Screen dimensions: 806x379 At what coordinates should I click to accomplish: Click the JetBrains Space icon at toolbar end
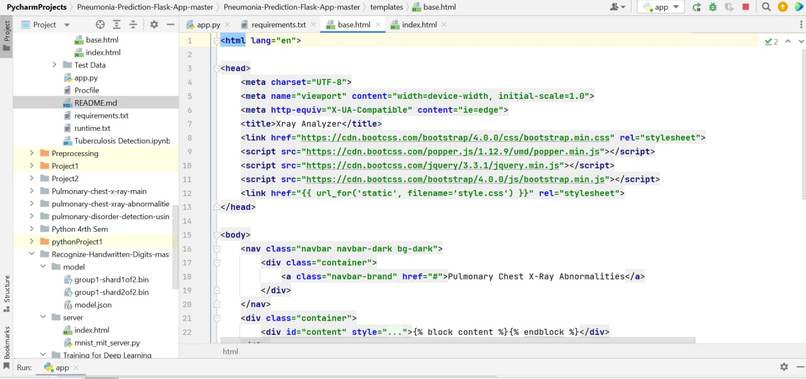tap(798, 7)
